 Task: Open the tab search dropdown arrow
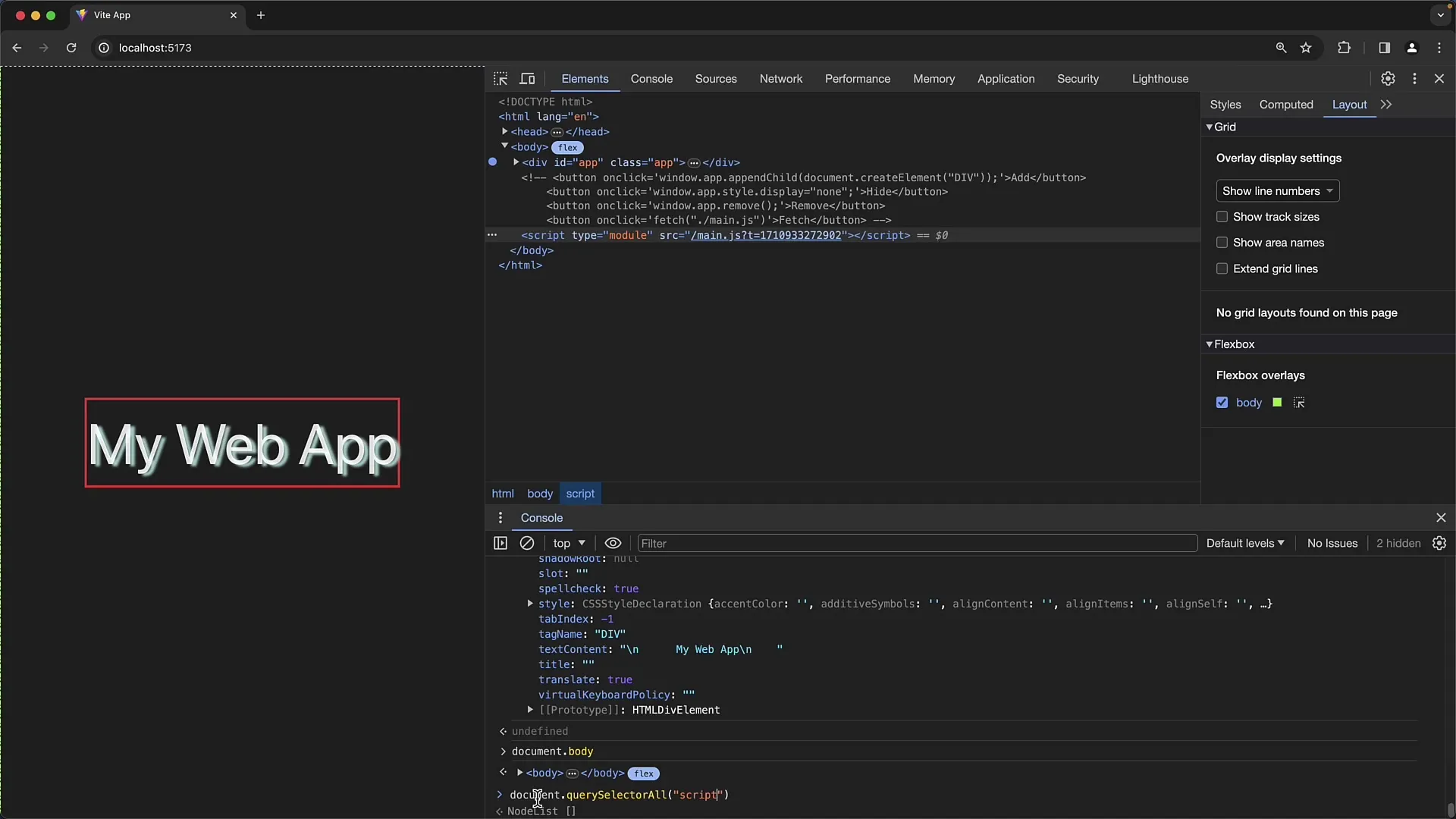[1440, 15]
